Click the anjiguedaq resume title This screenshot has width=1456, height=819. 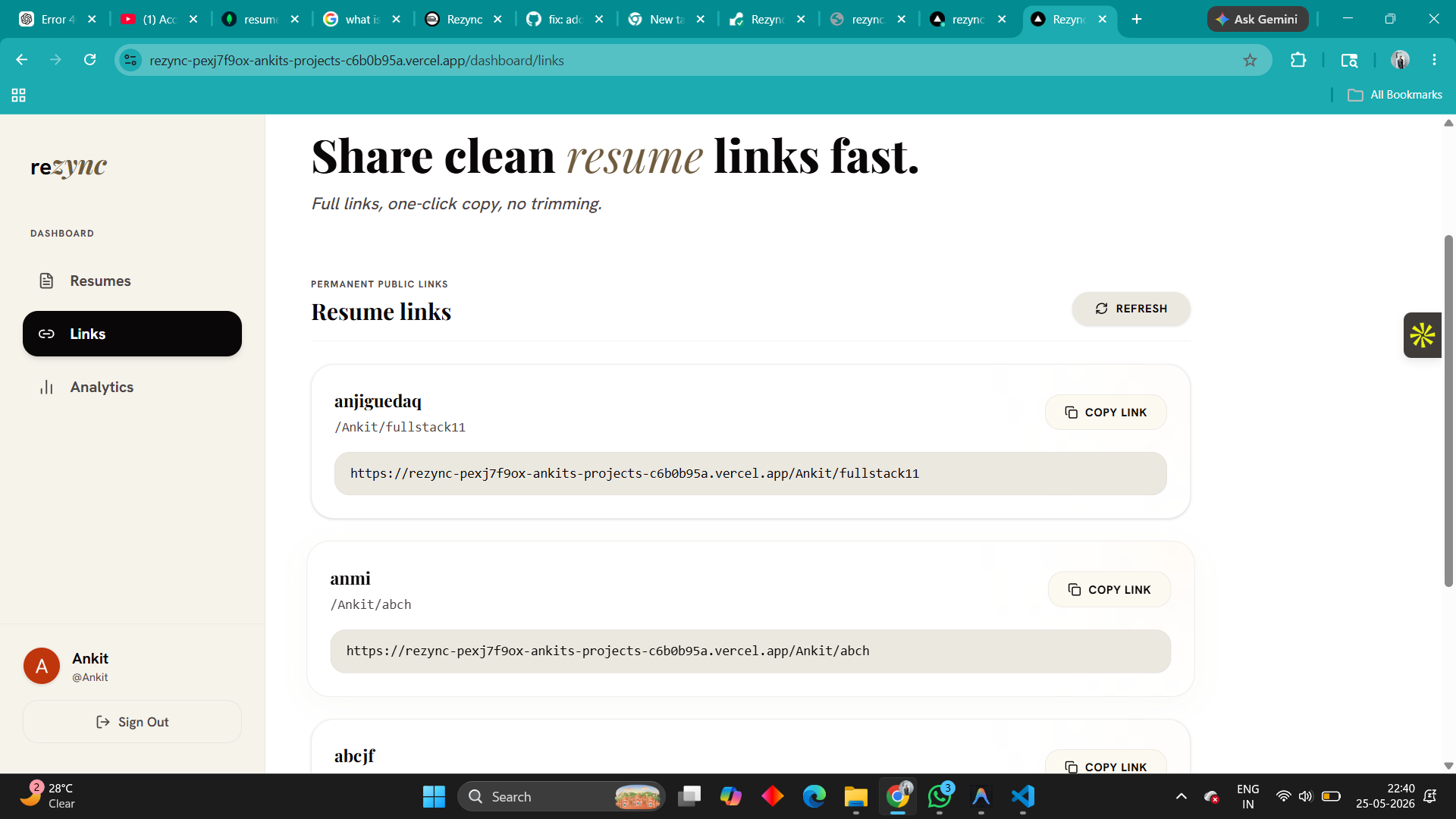click(x=378, y=401)
